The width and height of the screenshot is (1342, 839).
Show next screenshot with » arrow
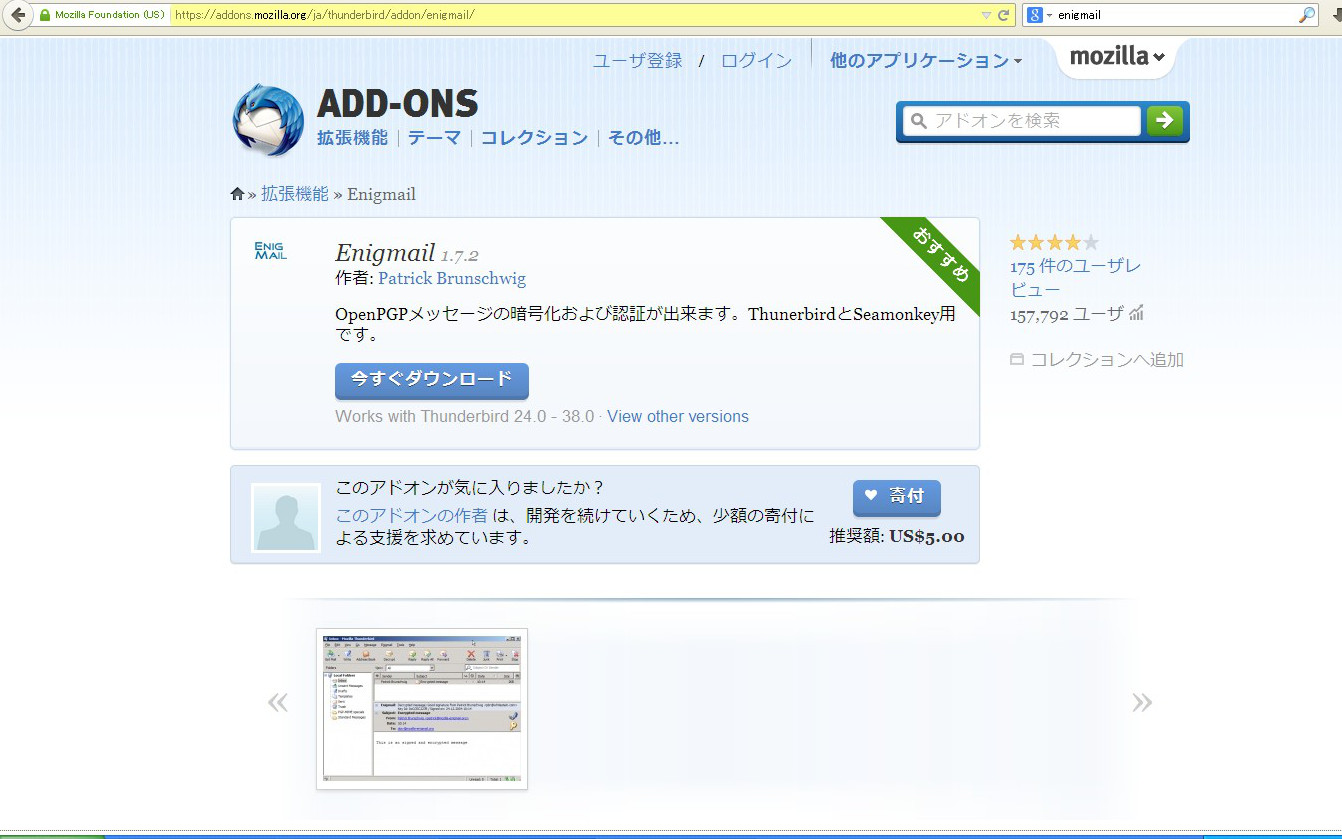1142,703
